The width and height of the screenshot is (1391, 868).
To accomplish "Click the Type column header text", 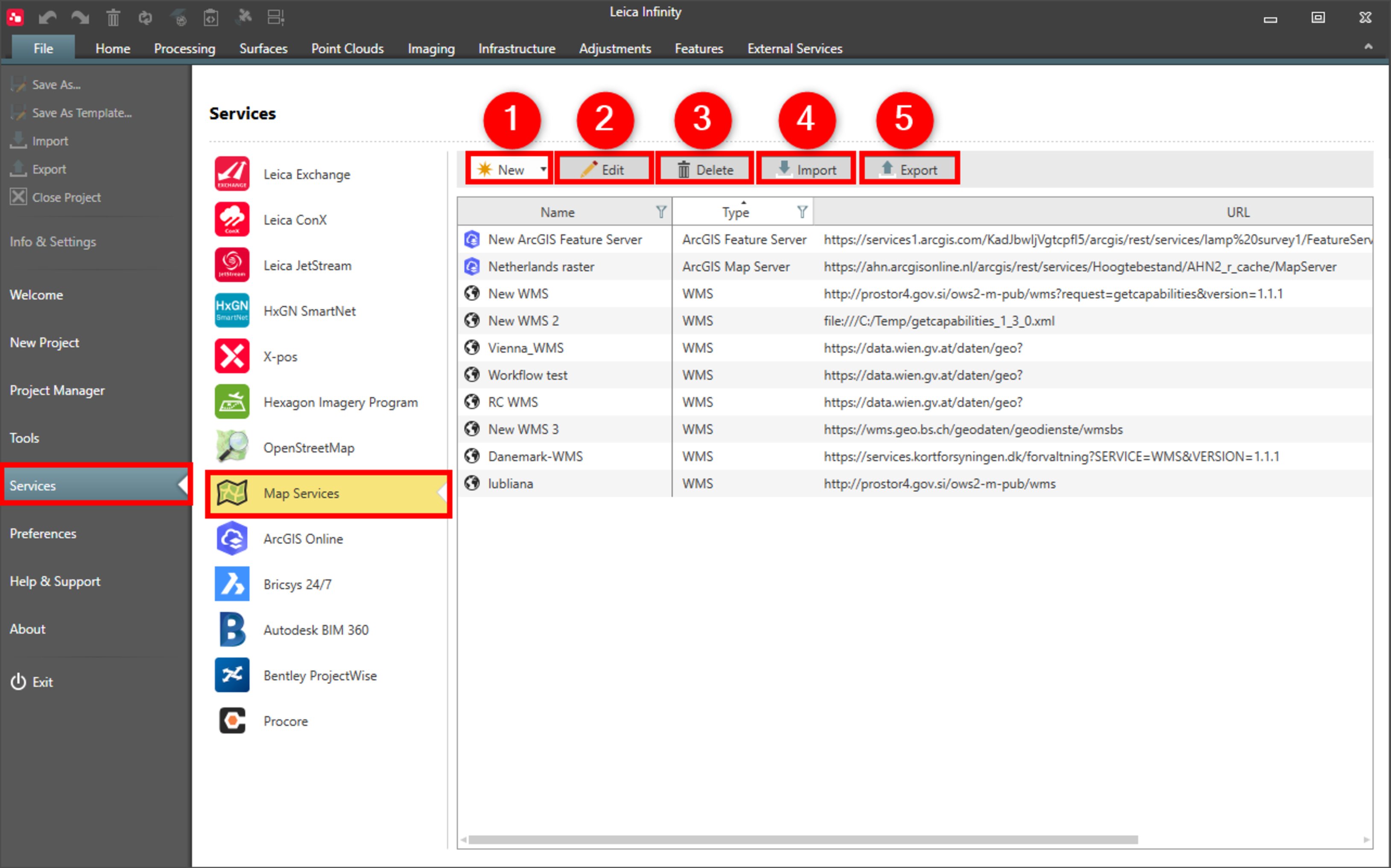I will 735,212.
